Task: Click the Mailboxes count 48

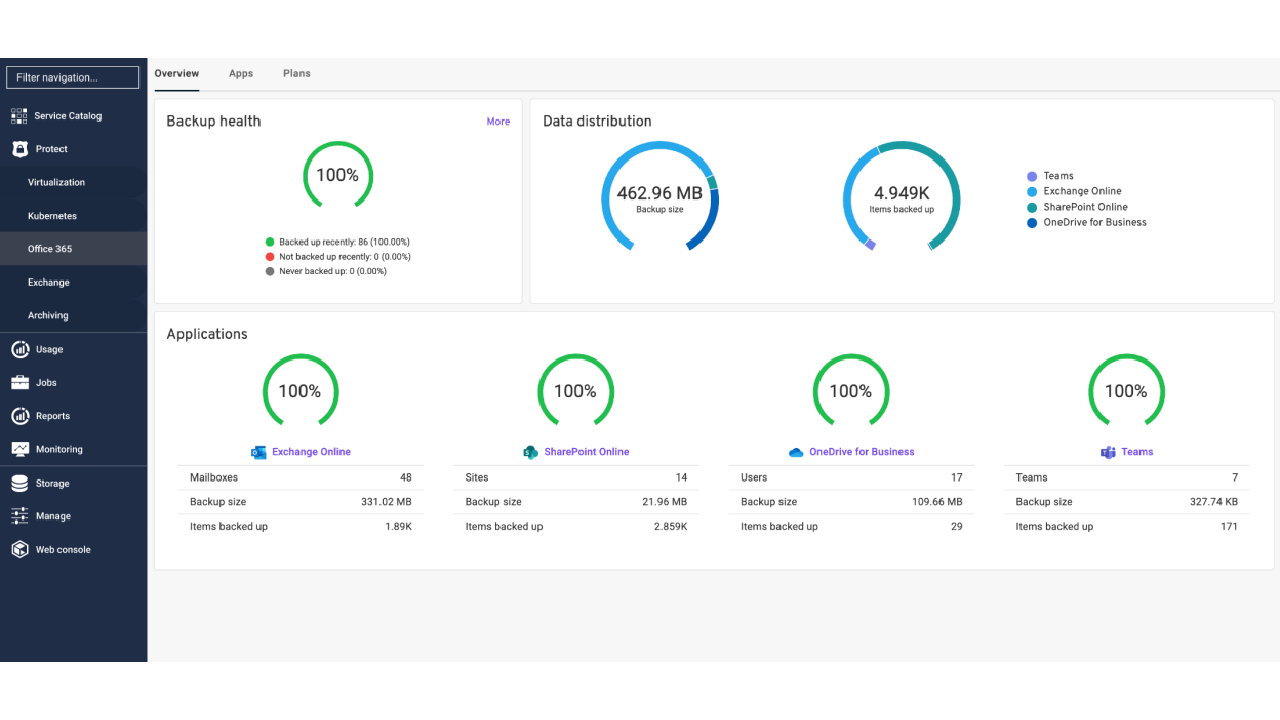Action: (406, 478)
